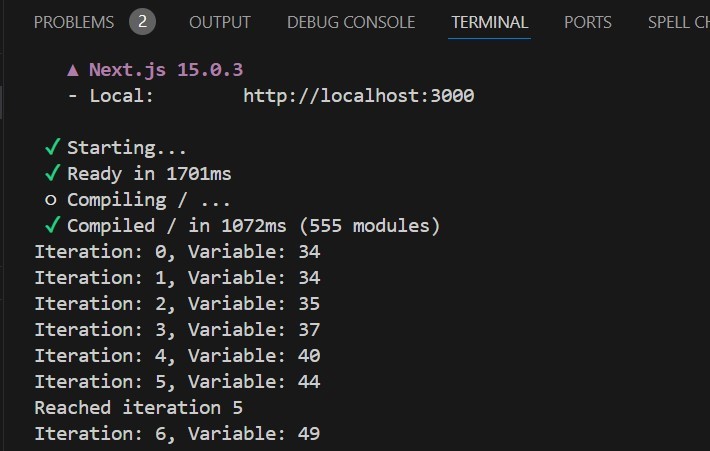Select the DEBUG CONSOLE tab

[351, 21]
